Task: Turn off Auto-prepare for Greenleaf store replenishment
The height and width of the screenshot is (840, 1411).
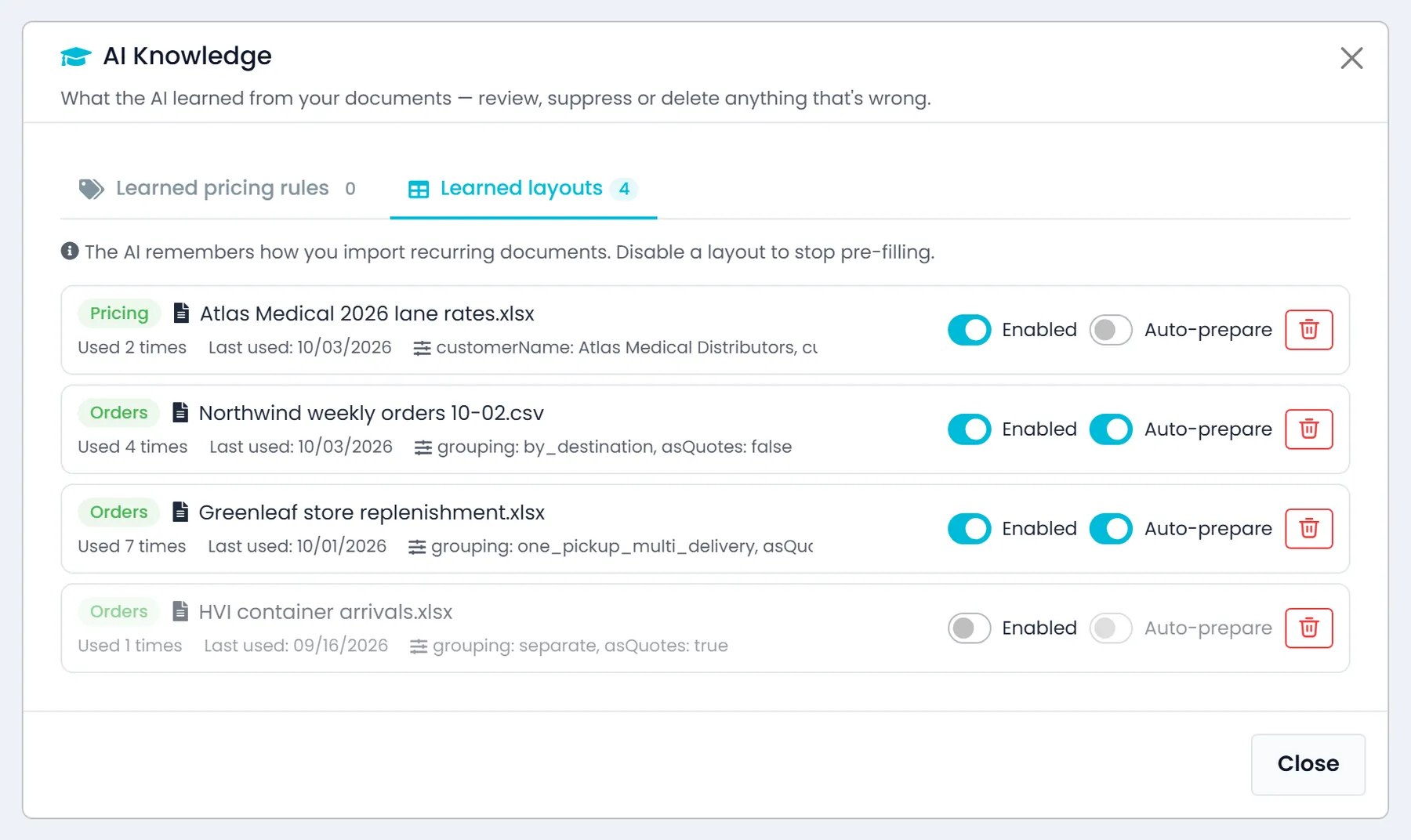Action: click(1111, 529)
